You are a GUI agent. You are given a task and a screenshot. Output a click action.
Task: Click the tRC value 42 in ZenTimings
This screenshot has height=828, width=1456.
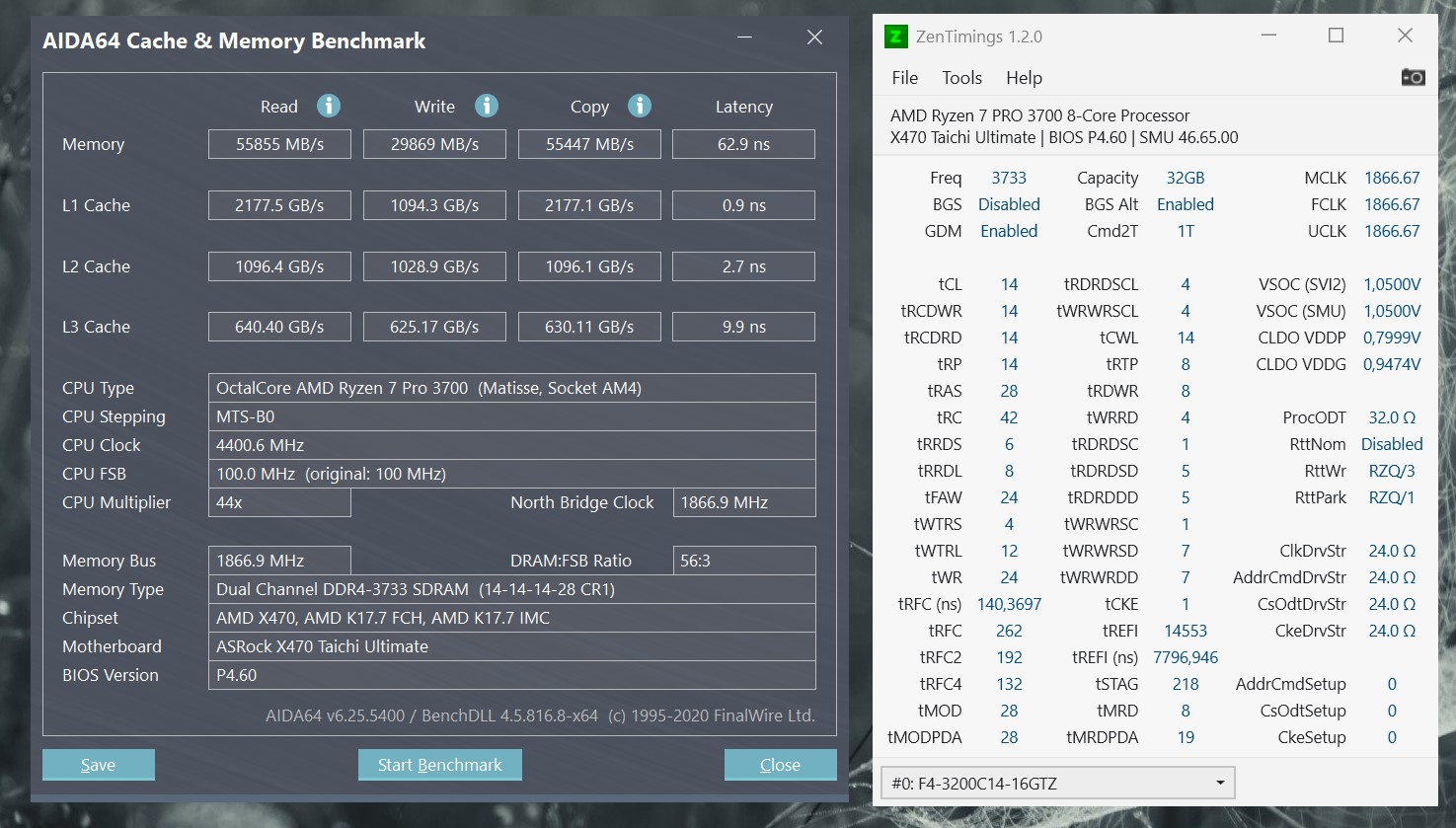pos(1009,417)
